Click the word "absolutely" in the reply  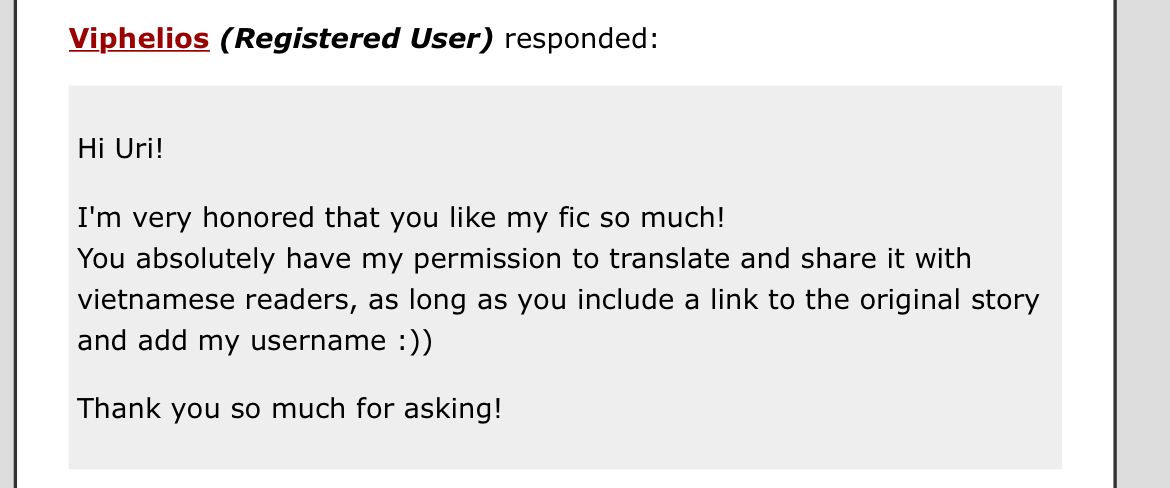tap(205, 259)
